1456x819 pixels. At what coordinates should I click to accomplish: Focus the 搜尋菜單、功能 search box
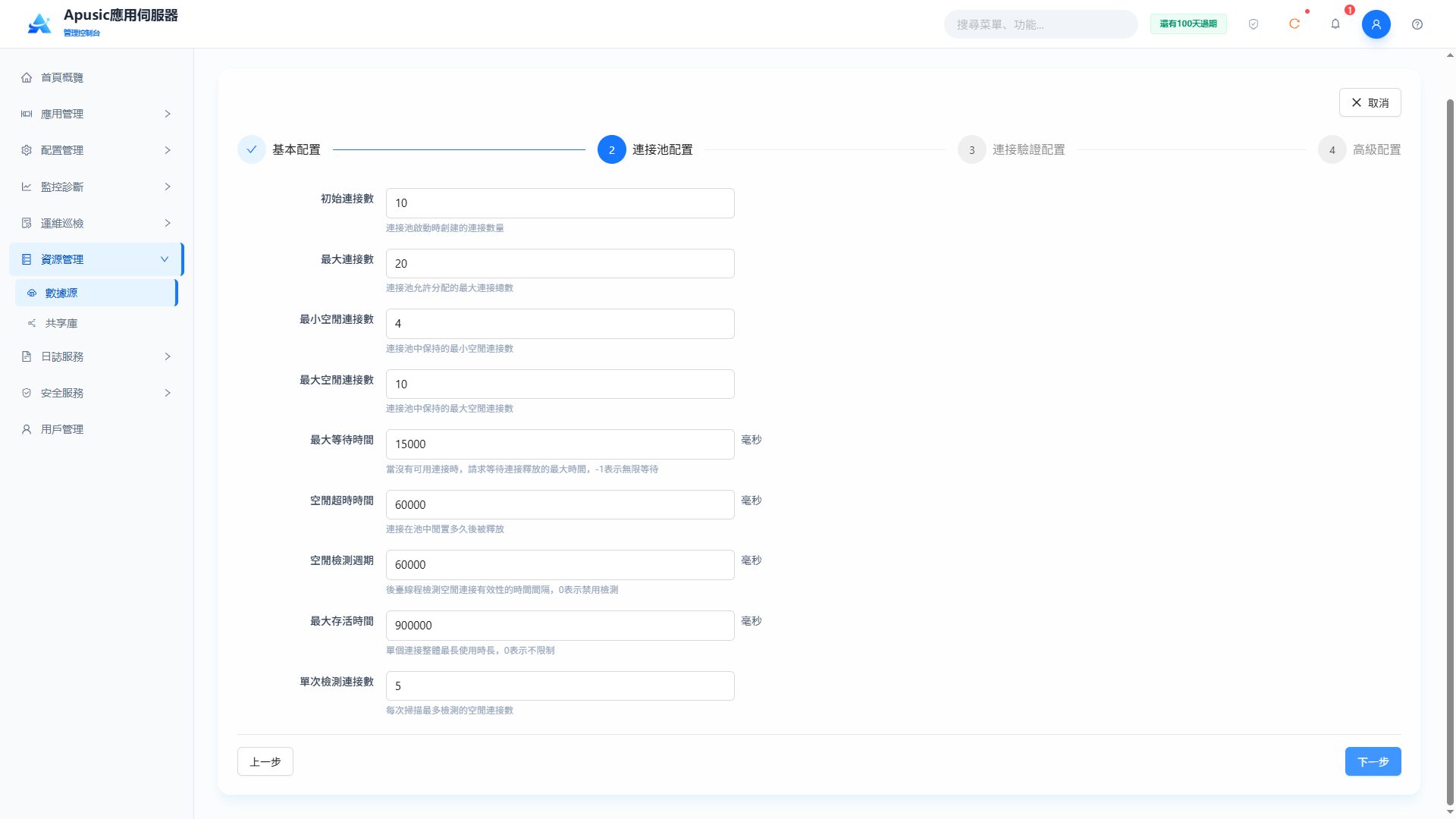coord(1040,24)
